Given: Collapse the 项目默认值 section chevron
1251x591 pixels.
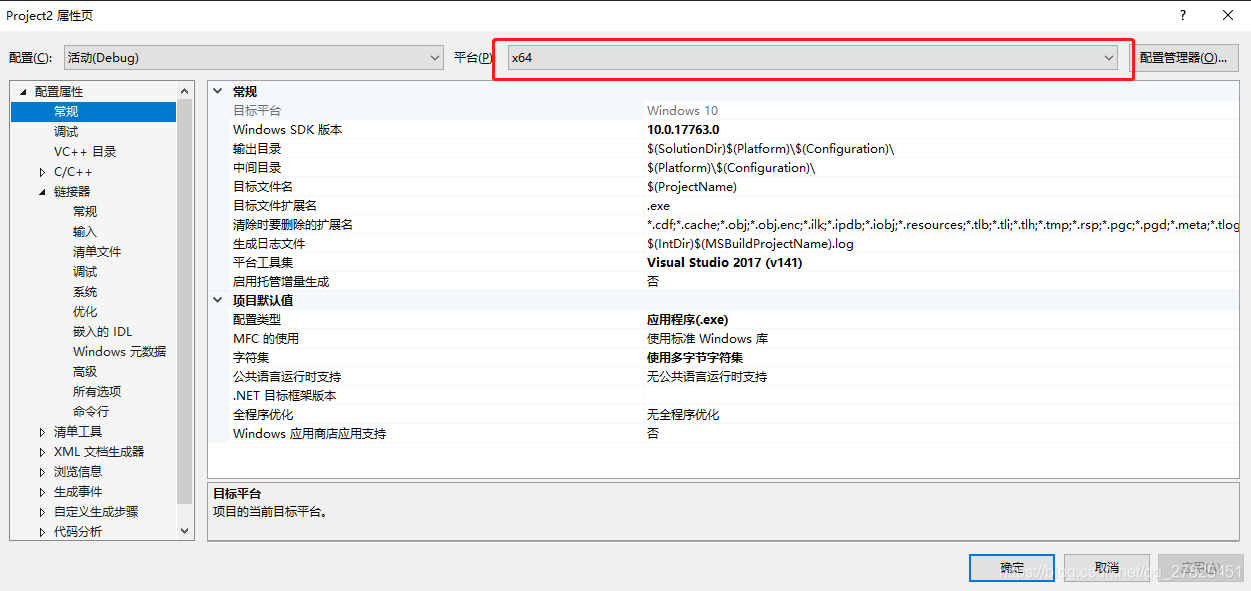Looking at the screenshot, I should 217,300.
